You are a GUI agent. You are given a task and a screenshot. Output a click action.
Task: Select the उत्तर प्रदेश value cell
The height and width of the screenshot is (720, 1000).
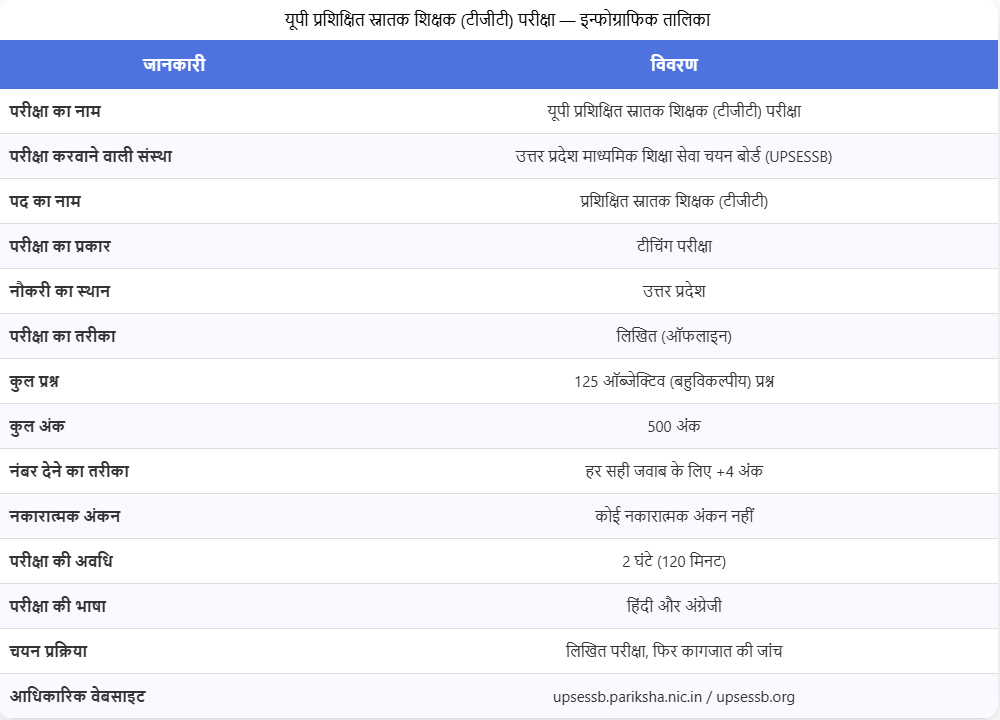click(673, 291)
